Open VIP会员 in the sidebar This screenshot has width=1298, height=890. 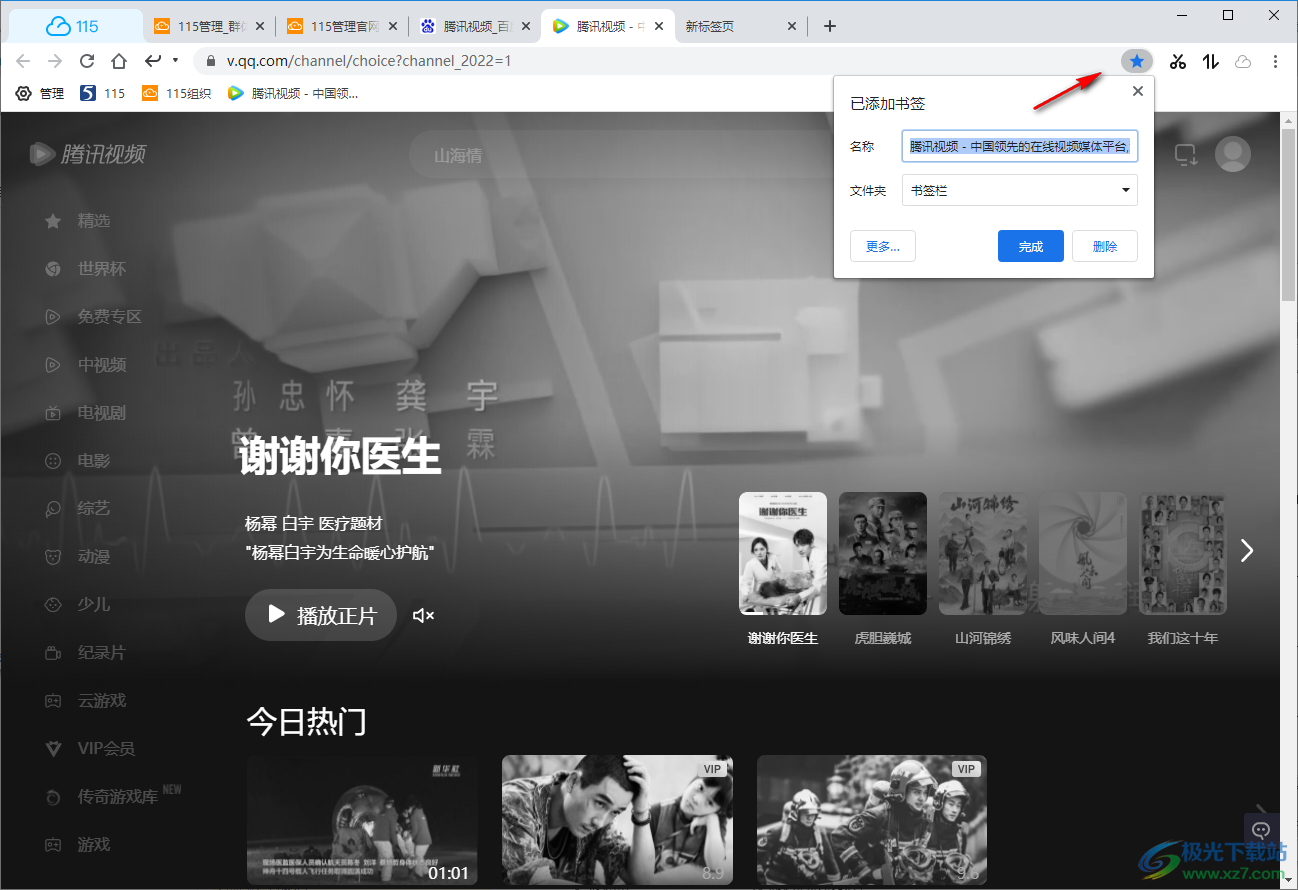point(90,748)
